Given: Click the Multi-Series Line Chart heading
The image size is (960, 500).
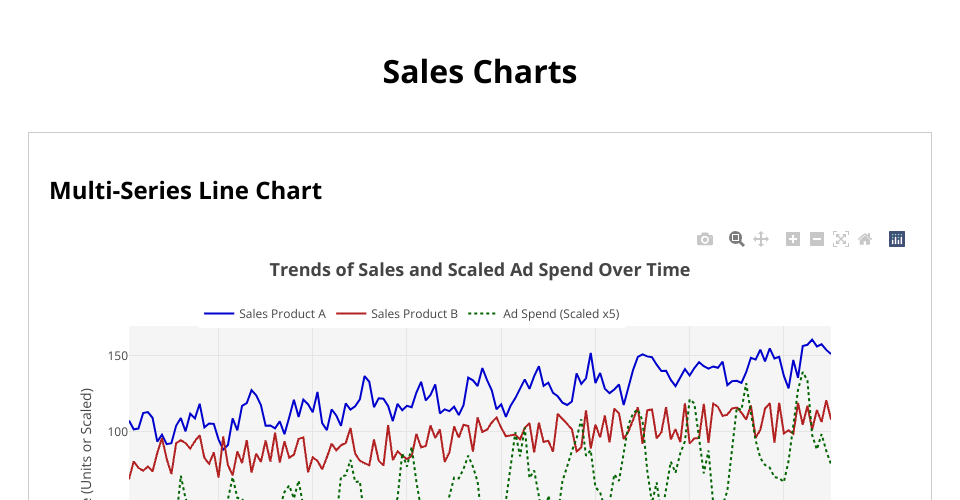Looking at the screenshot, I should pyautogui.click(x=186, y=190).
